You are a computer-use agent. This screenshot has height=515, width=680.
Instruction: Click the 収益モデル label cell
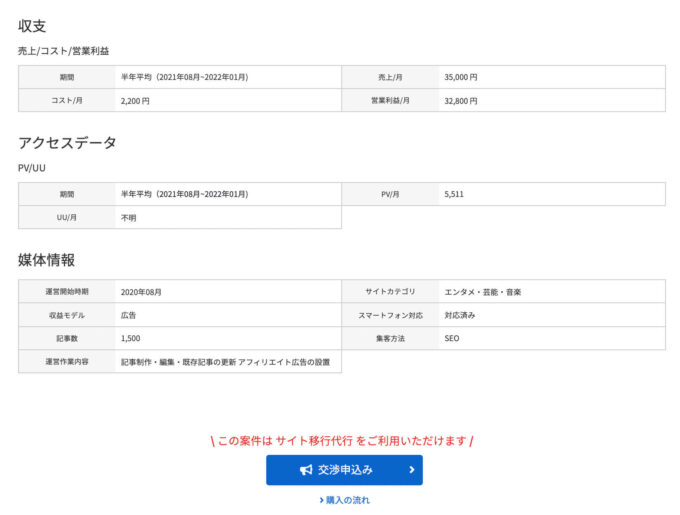coord(67,315)
